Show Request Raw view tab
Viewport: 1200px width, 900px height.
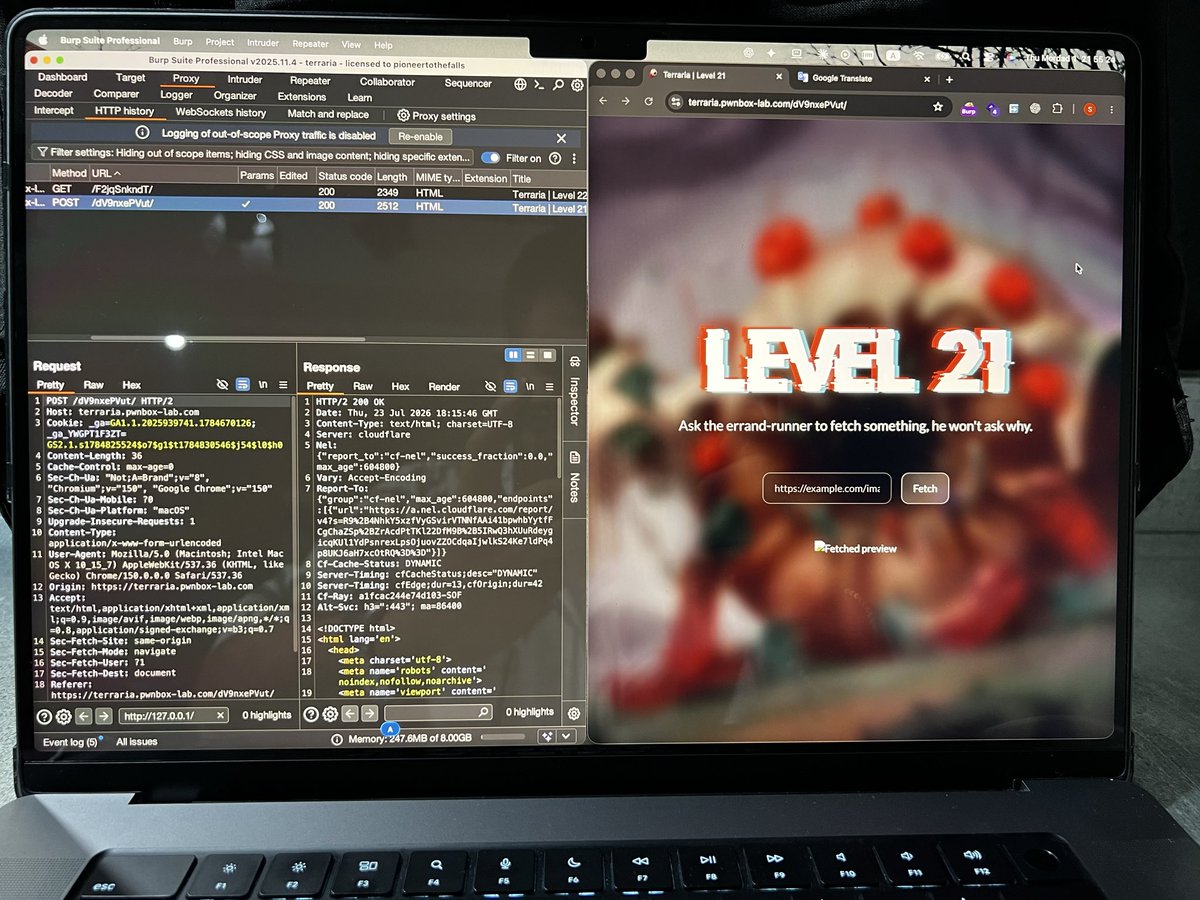pyautogui.click(x=93, y=385)
